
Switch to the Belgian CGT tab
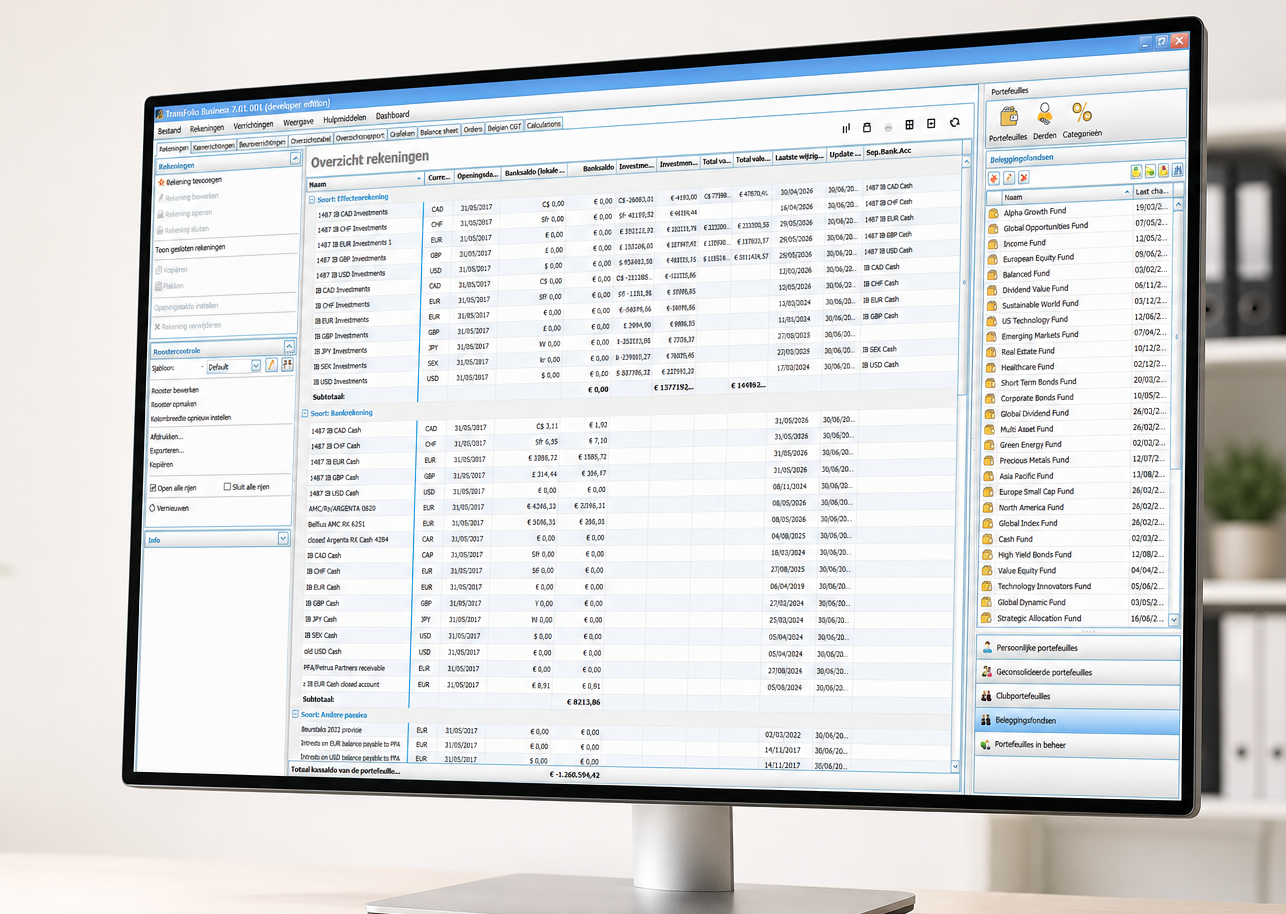click(504, 128)
